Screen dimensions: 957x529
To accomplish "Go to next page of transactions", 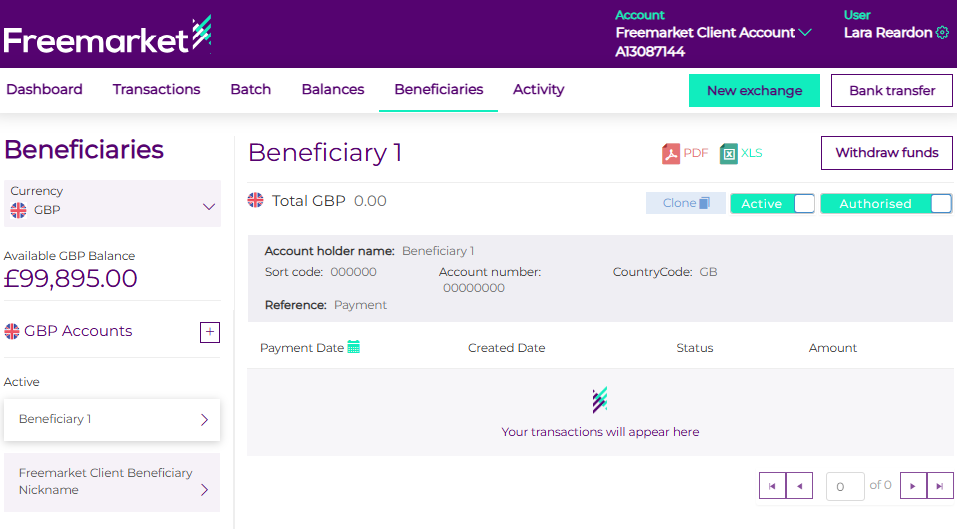I will tap(913, 486).
